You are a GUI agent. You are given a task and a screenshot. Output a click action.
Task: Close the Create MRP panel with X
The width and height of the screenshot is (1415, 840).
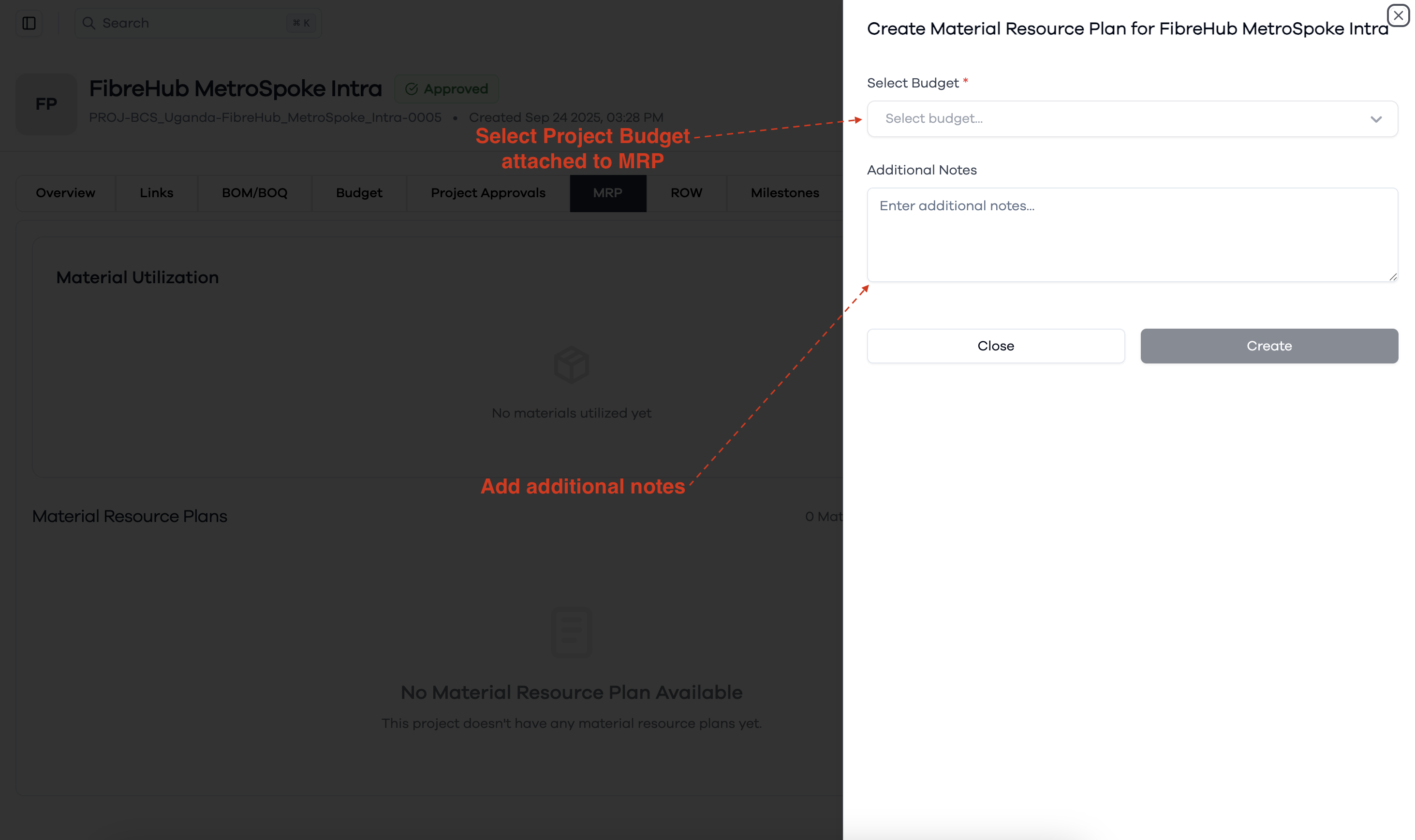(x=1398, y=15)
